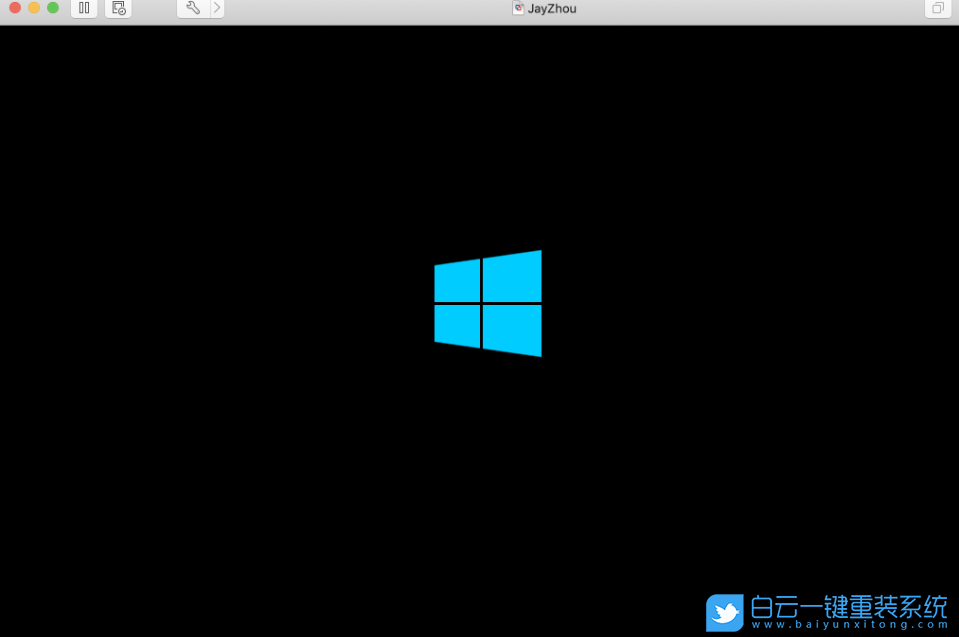The height and width of the screenshot is (637, 959).
Task: Click the Windows boot logo in the center
Action: (x=488, y=303)
